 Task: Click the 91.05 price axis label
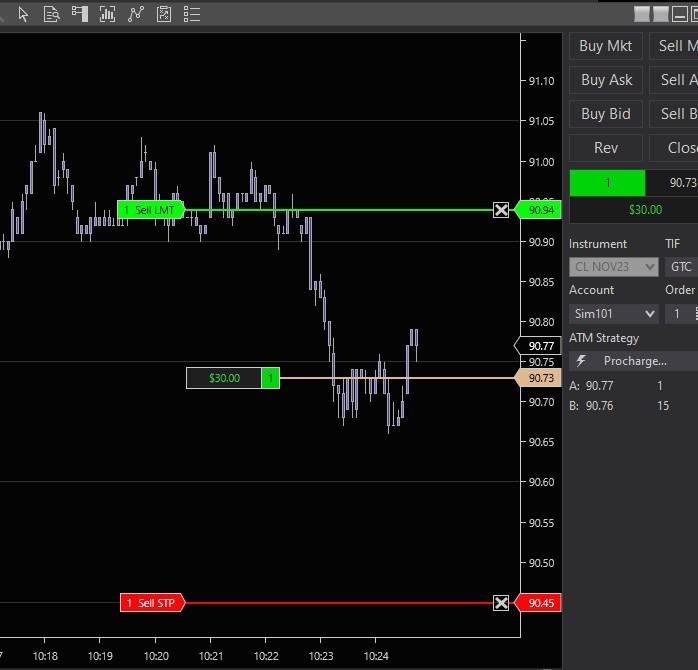pos(541,121)
